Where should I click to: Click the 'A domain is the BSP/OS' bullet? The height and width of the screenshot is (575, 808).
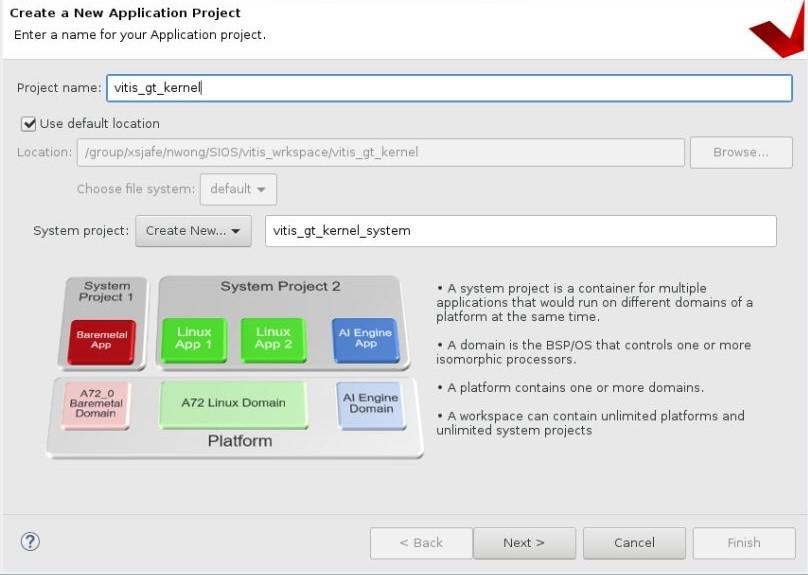(593, 352)
